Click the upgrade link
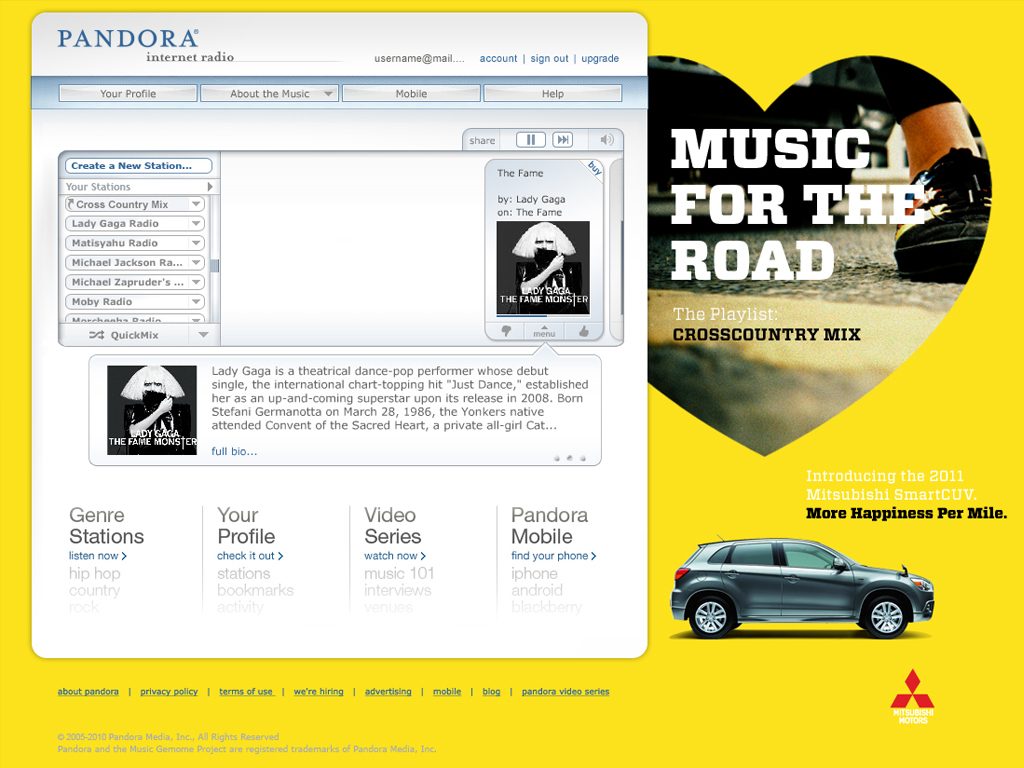The height and width of the screenshot is (768, 1024). 600,58
